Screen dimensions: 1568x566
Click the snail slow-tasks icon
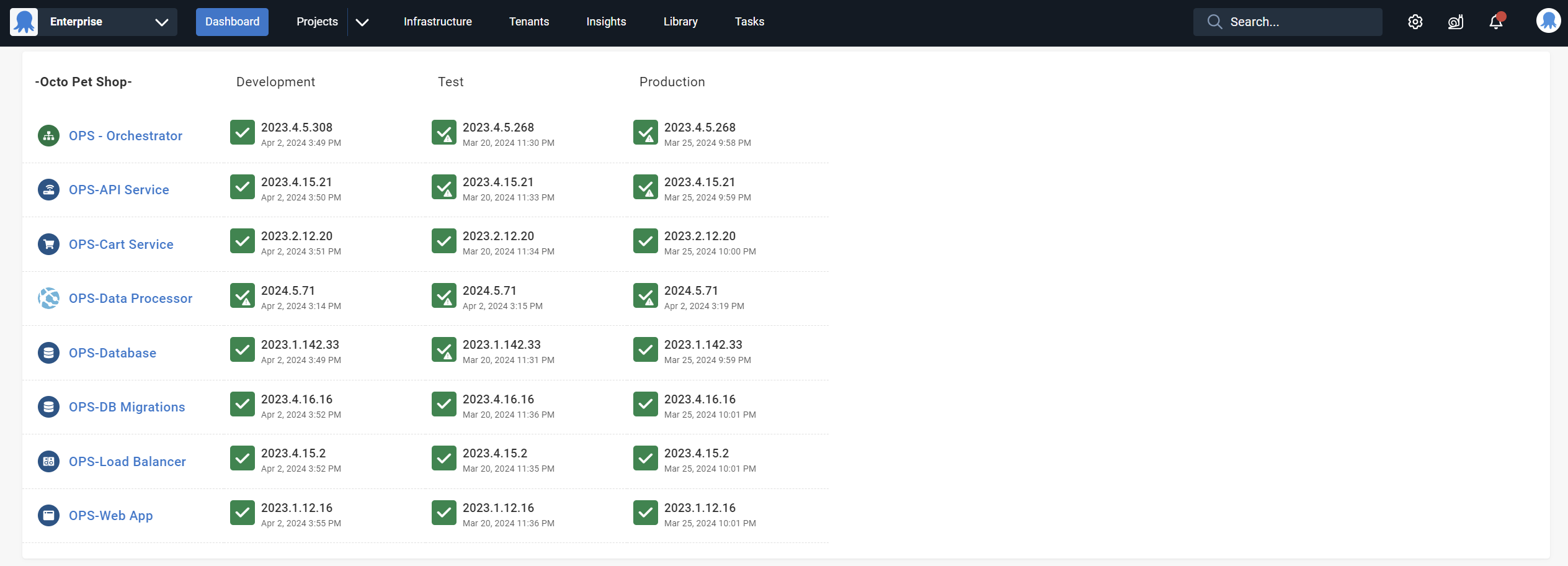click(1456, 21)
